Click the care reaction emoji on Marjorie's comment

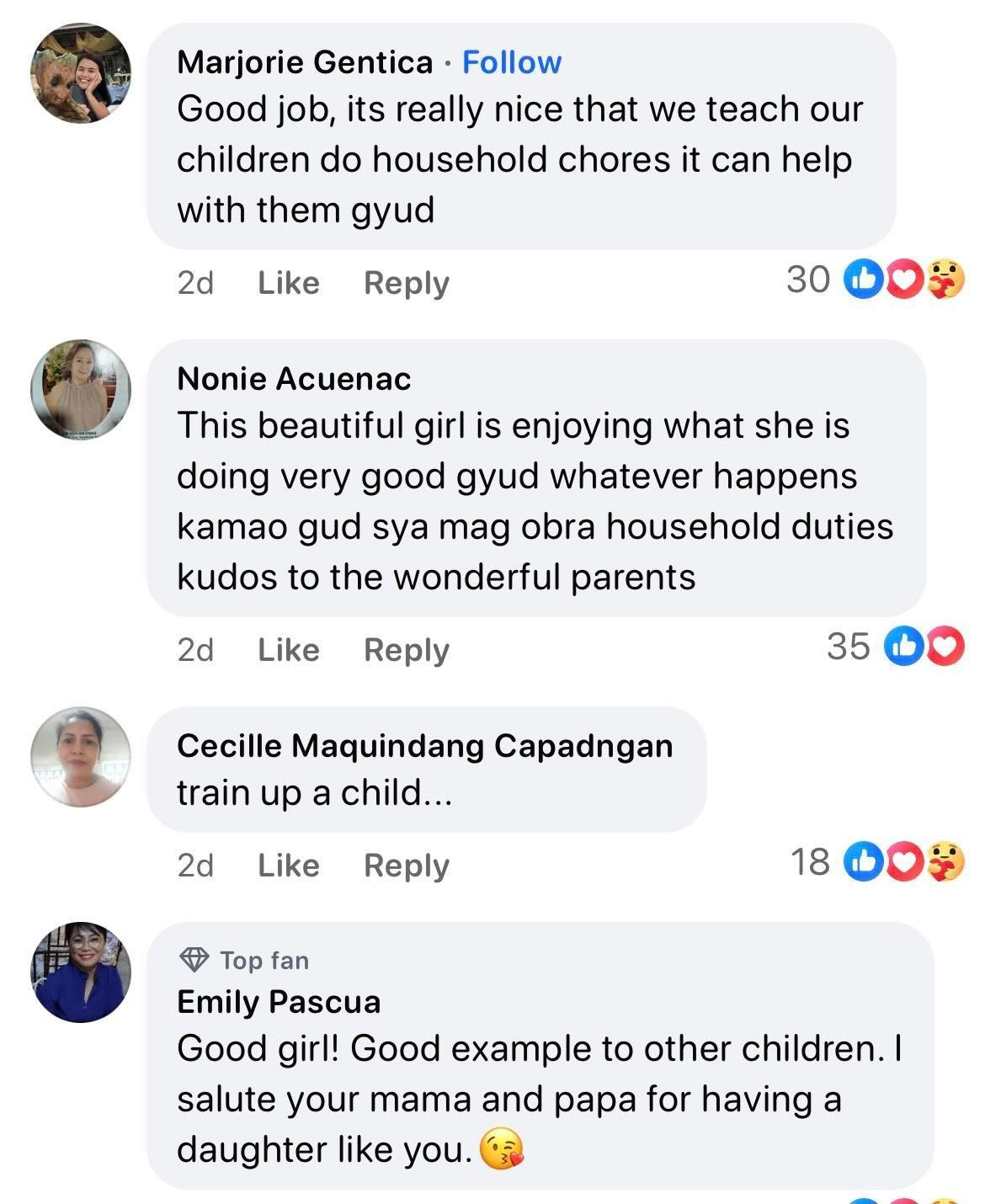(945, 280)
